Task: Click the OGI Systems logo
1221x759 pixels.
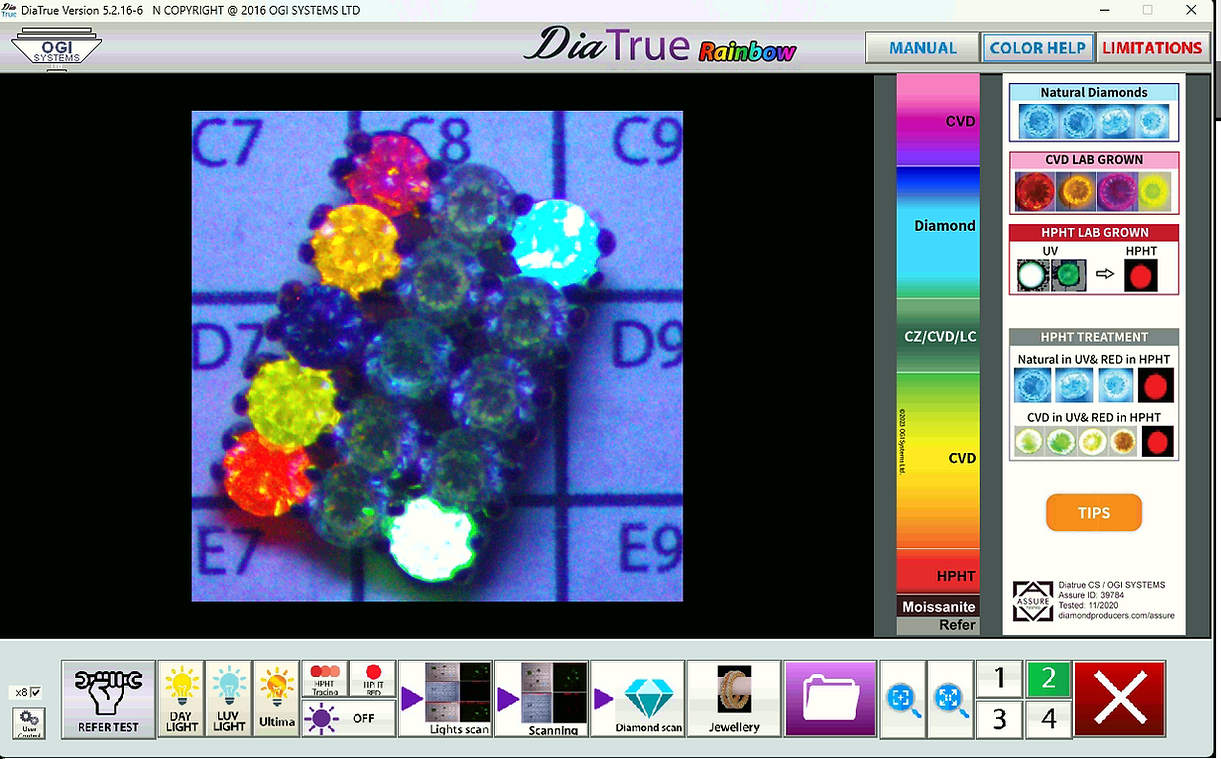Action: click(x=56, y=47)
